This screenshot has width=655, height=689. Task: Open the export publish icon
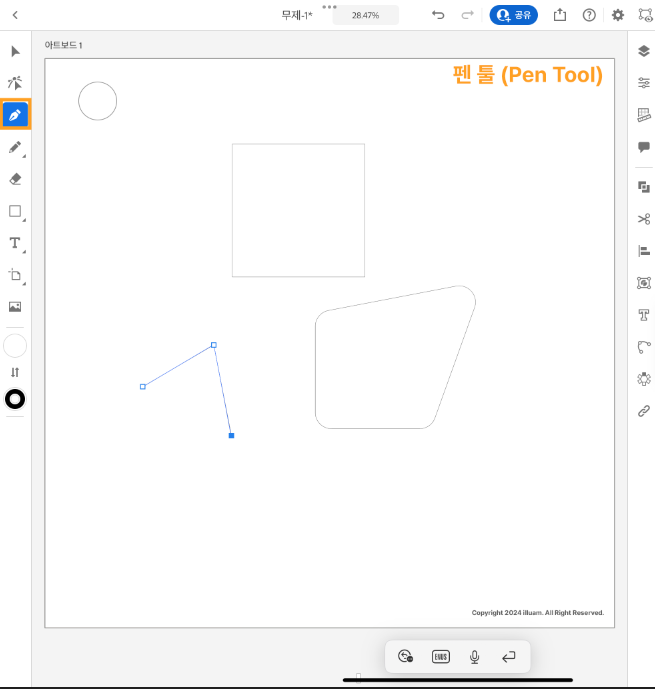[x=560, y=15]
